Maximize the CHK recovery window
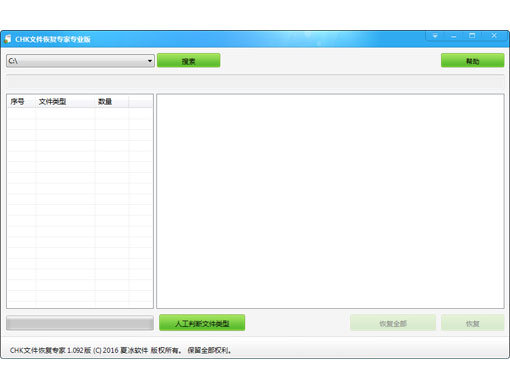This screenshot has height=390, width=510. (x=472, y=36)
